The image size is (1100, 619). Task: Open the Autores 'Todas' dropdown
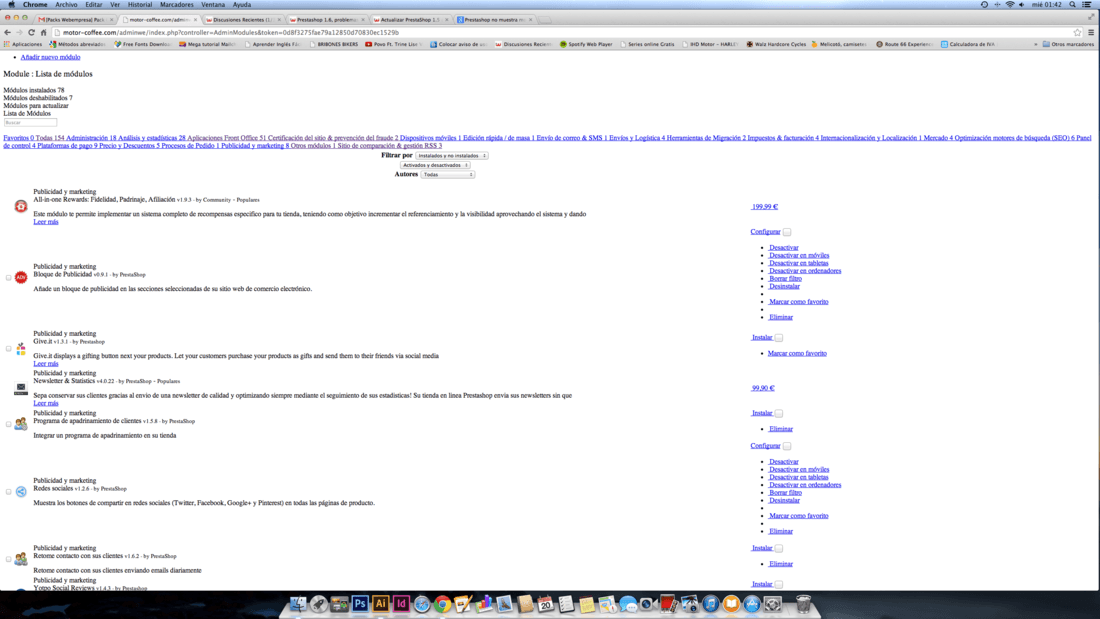[448, 174]
